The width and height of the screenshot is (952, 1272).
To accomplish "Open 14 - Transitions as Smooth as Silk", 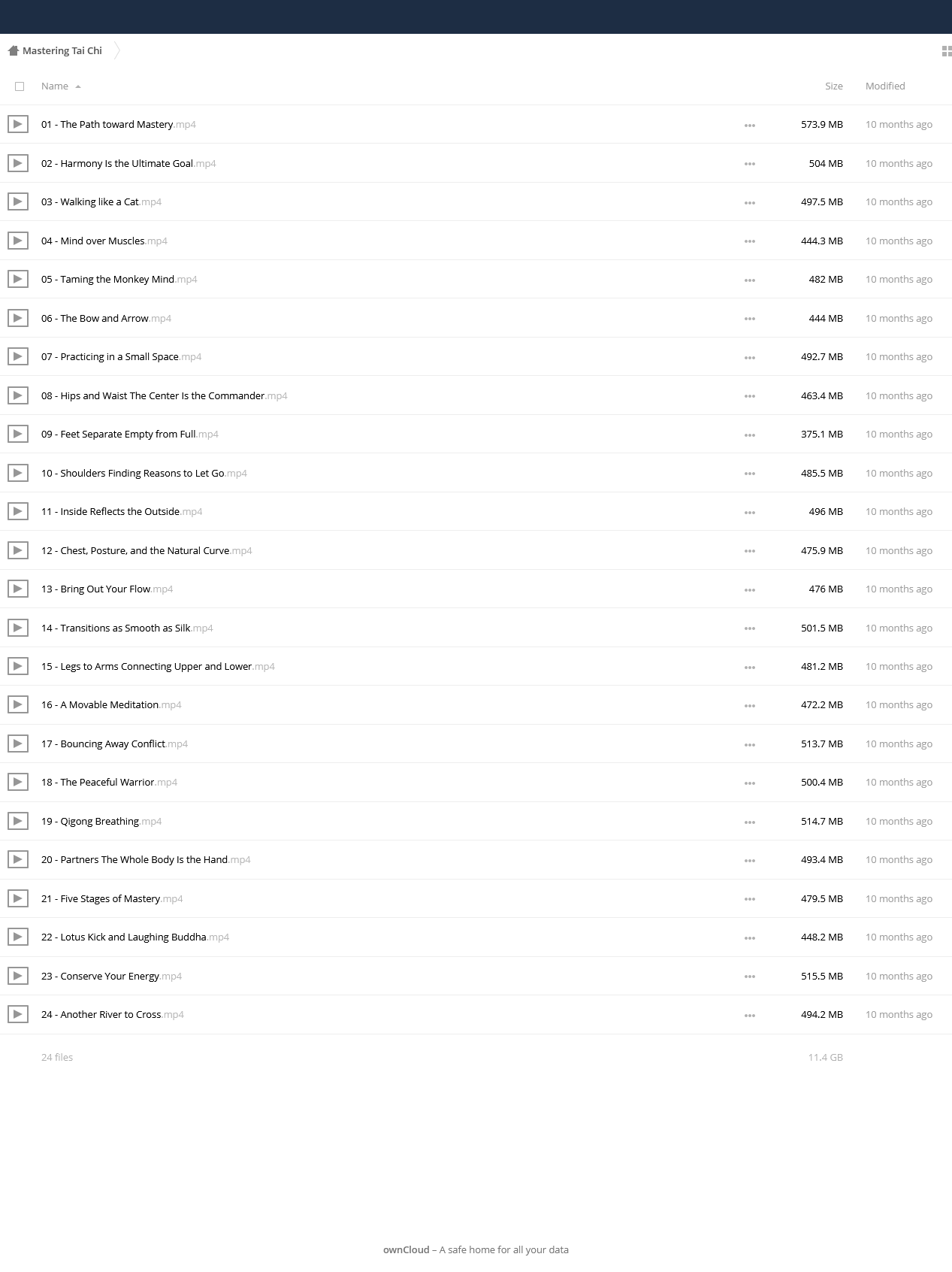I will (x=127, y=628).
